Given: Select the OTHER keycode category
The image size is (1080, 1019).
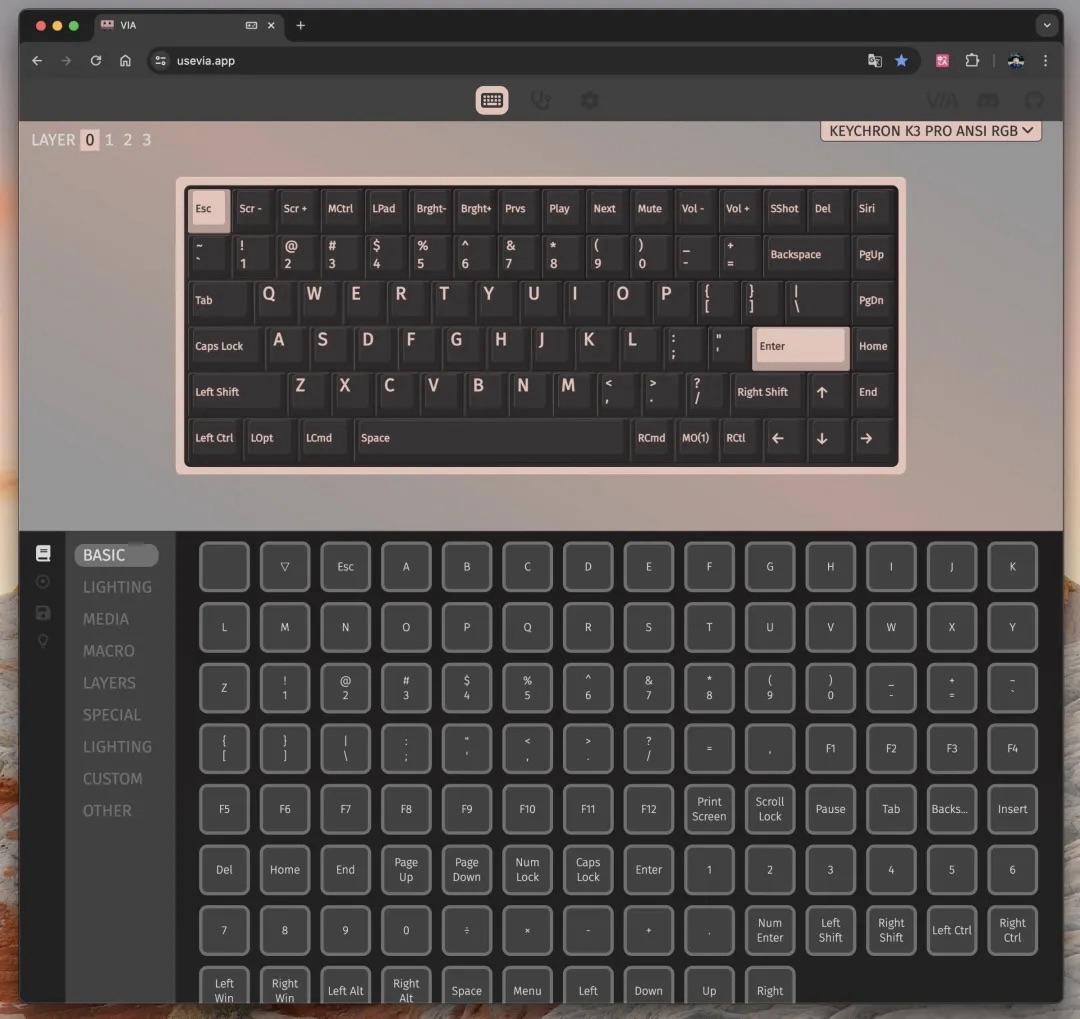Looking at the screenshot, I should click(107, 811).
